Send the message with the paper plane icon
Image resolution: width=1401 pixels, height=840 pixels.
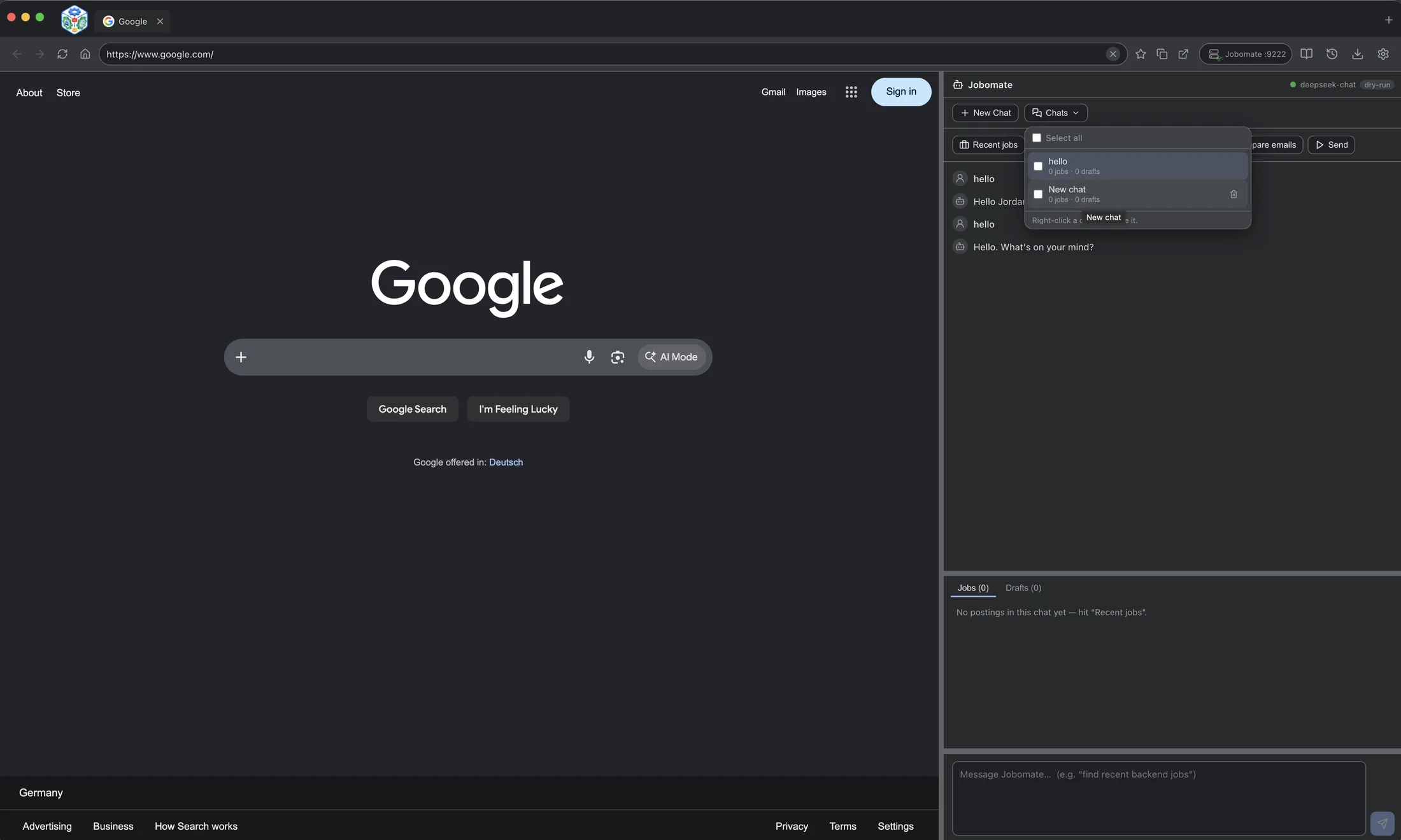click(x=1382, y=823)
